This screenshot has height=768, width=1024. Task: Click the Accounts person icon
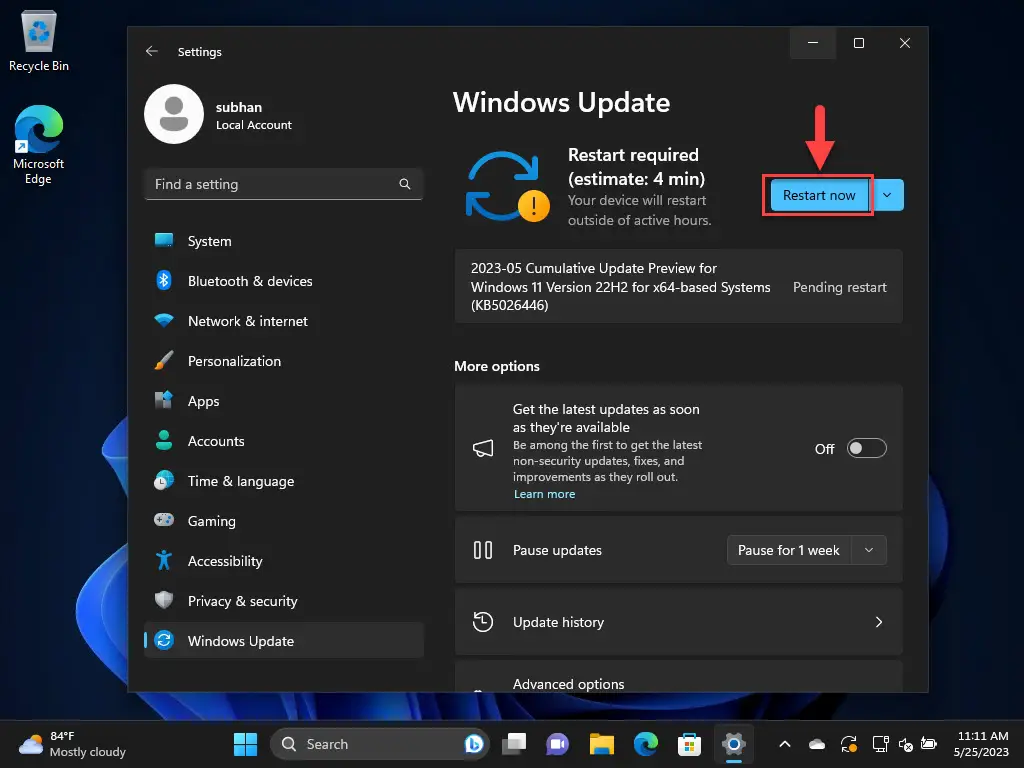coord(164,440)
